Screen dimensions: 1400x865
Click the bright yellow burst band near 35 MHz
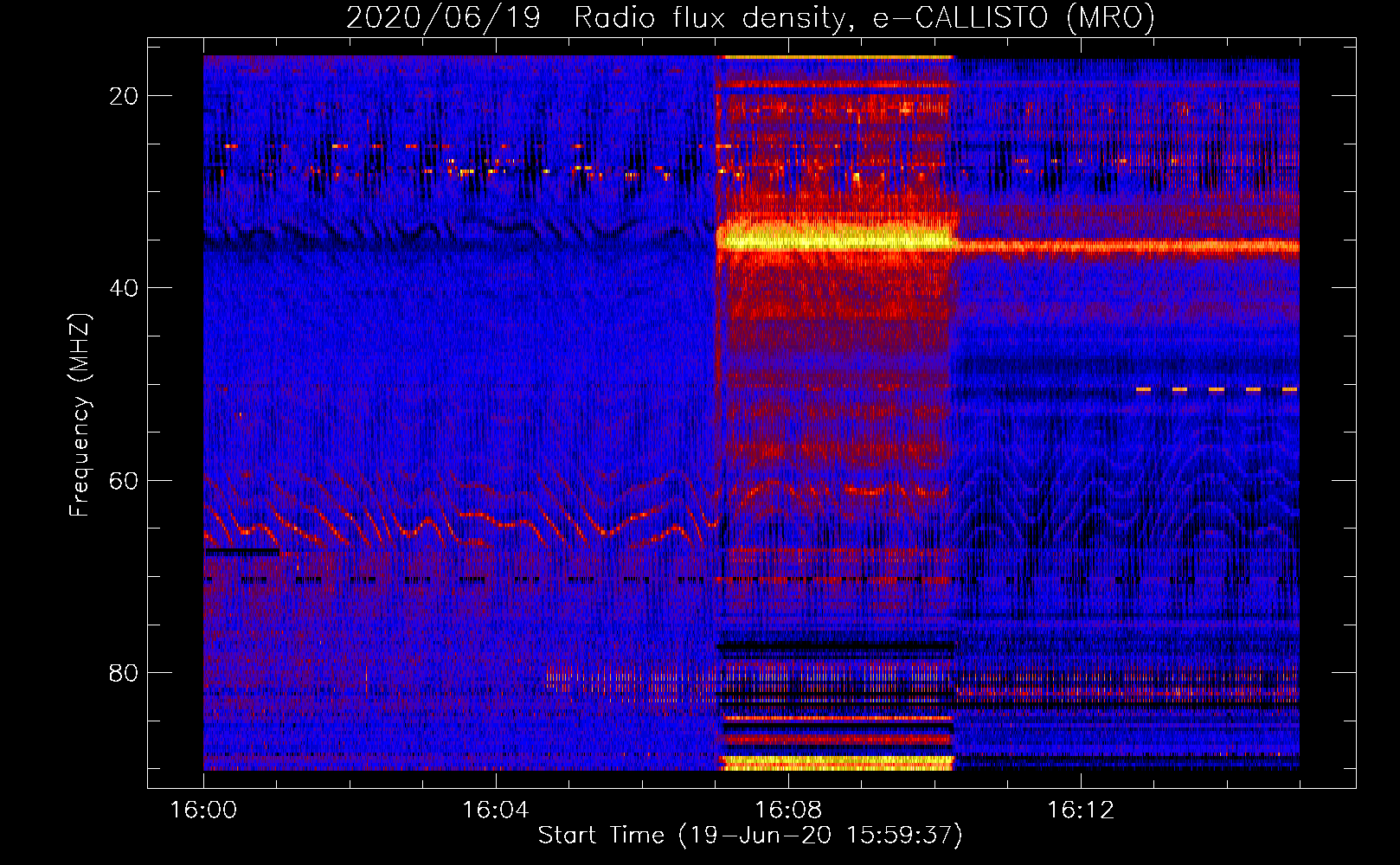pyautogui.click(x=835, y=236)
